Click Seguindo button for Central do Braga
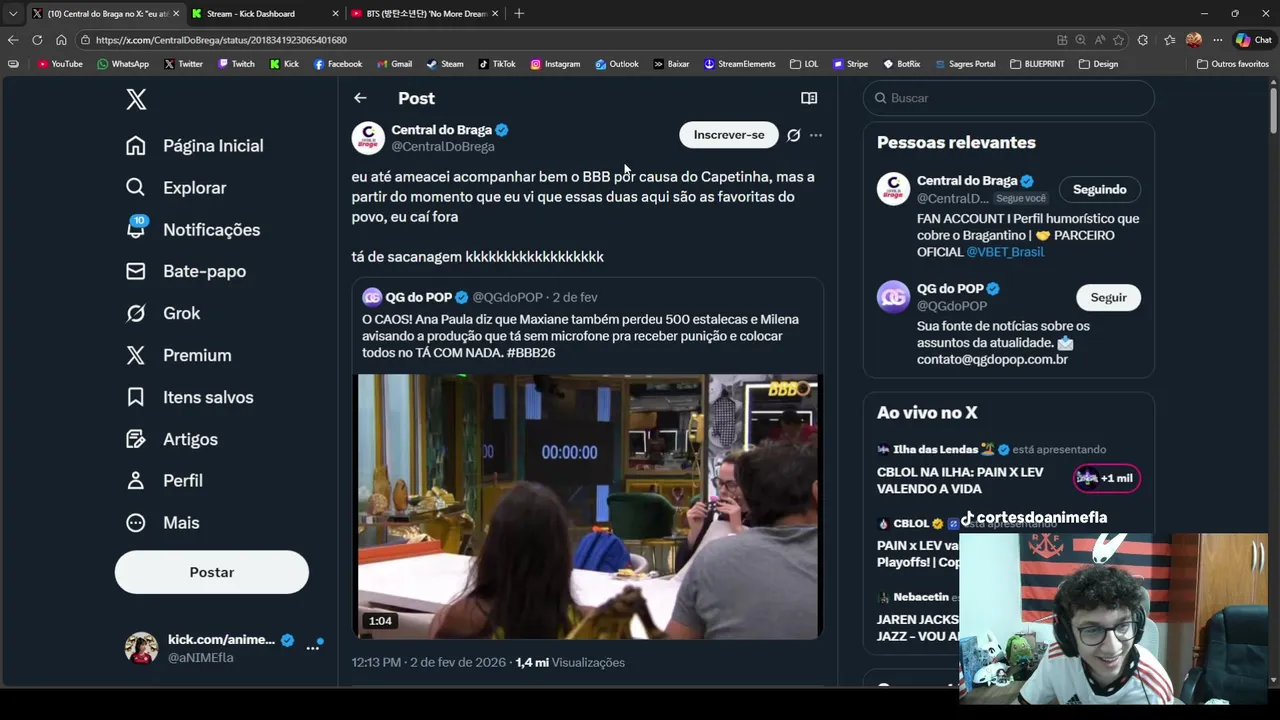The image size is (1280, 720). [1099, 189]
